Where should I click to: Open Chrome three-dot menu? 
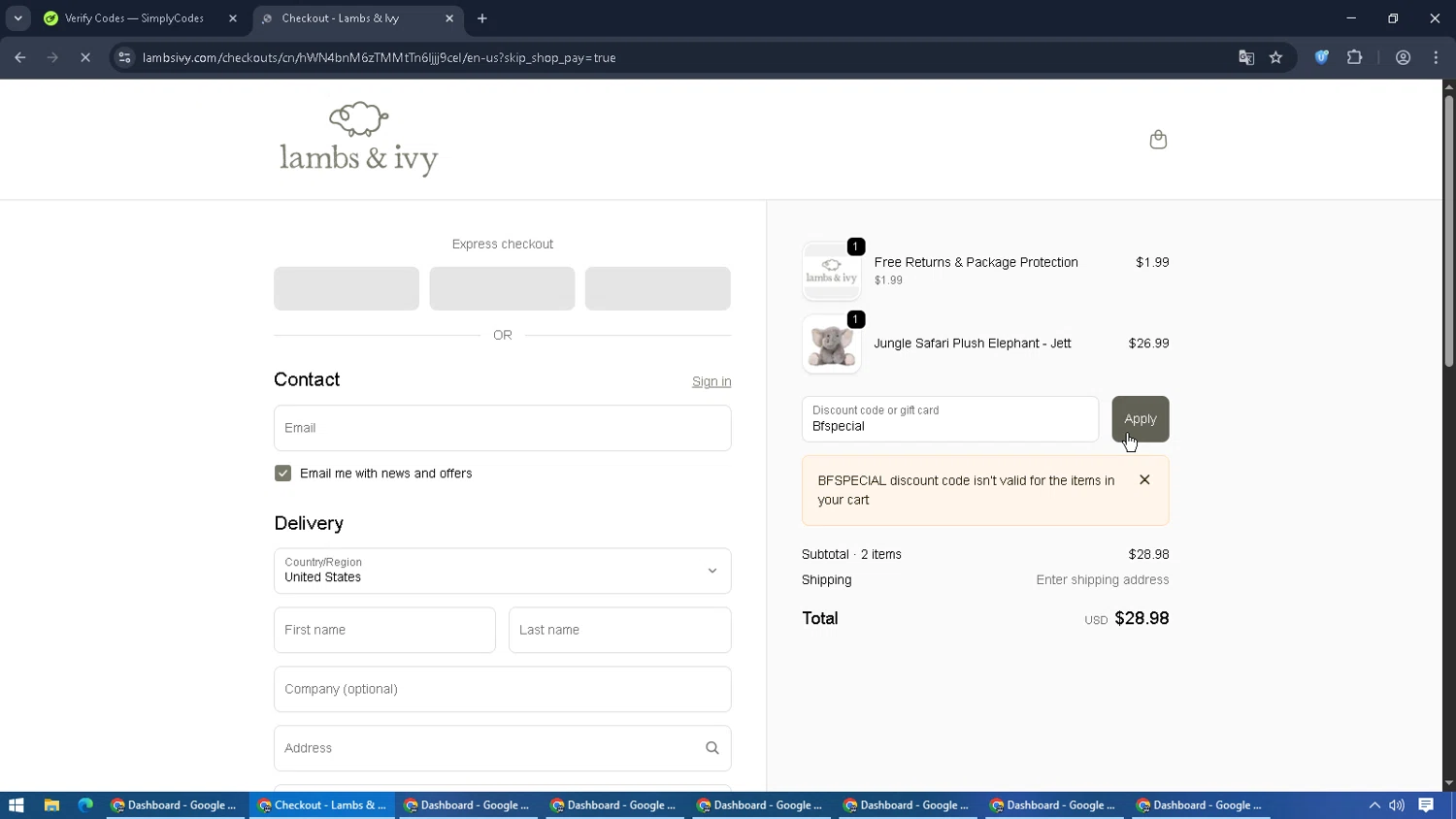pyautogui.click(x=1436, y=57)
